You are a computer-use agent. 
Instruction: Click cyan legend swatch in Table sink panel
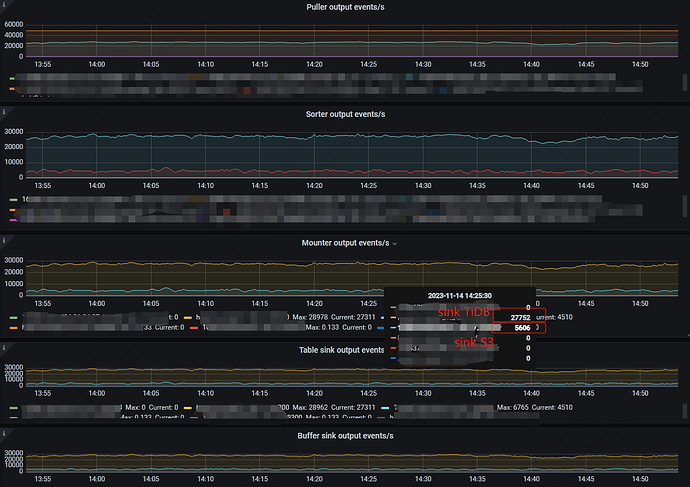tap(385, 408)
